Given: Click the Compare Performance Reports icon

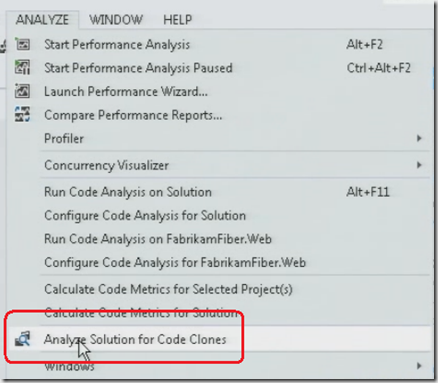Looking at the screenshot, I should pos(23,115).
